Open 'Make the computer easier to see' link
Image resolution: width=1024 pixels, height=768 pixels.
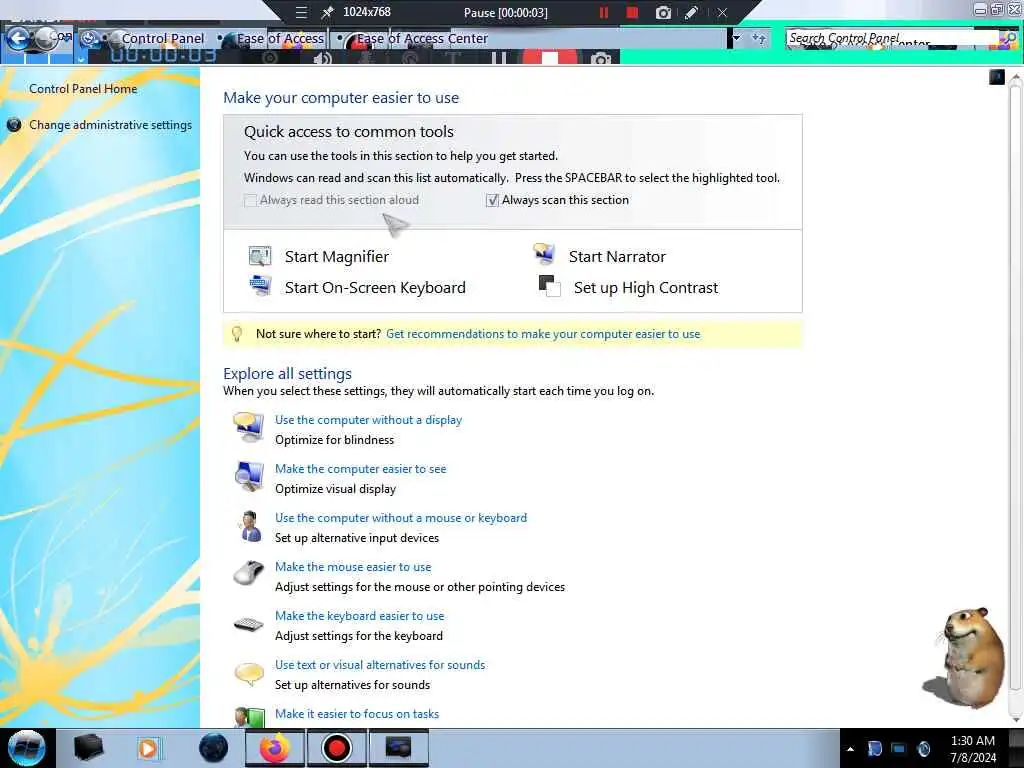click(x=360, y=469)
